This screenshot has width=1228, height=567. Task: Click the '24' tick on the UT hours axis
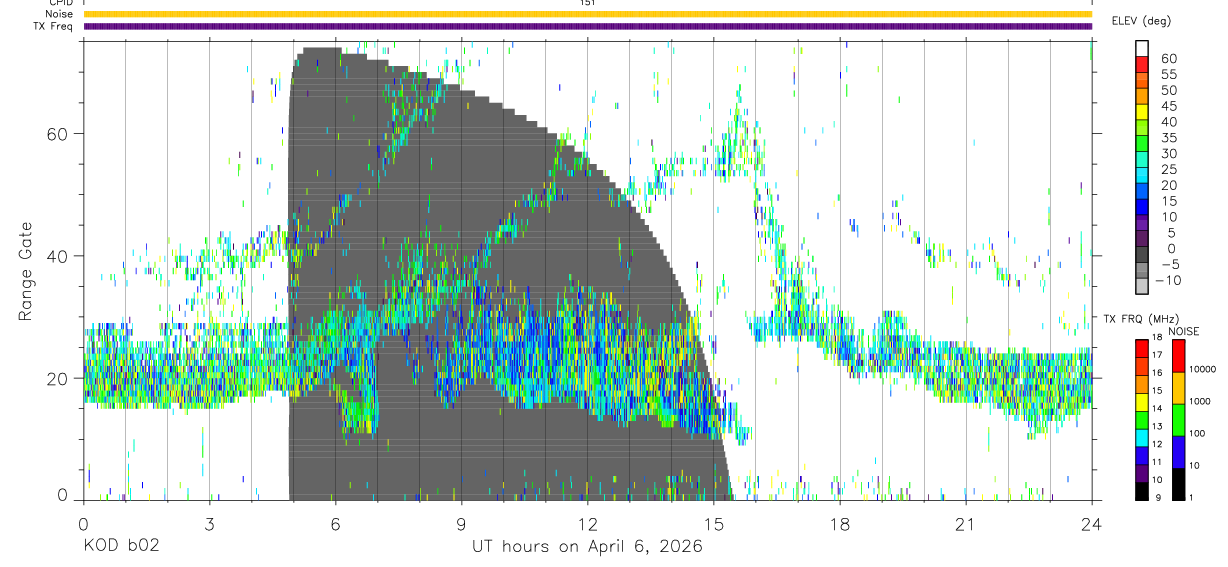tap(1091, 524)
